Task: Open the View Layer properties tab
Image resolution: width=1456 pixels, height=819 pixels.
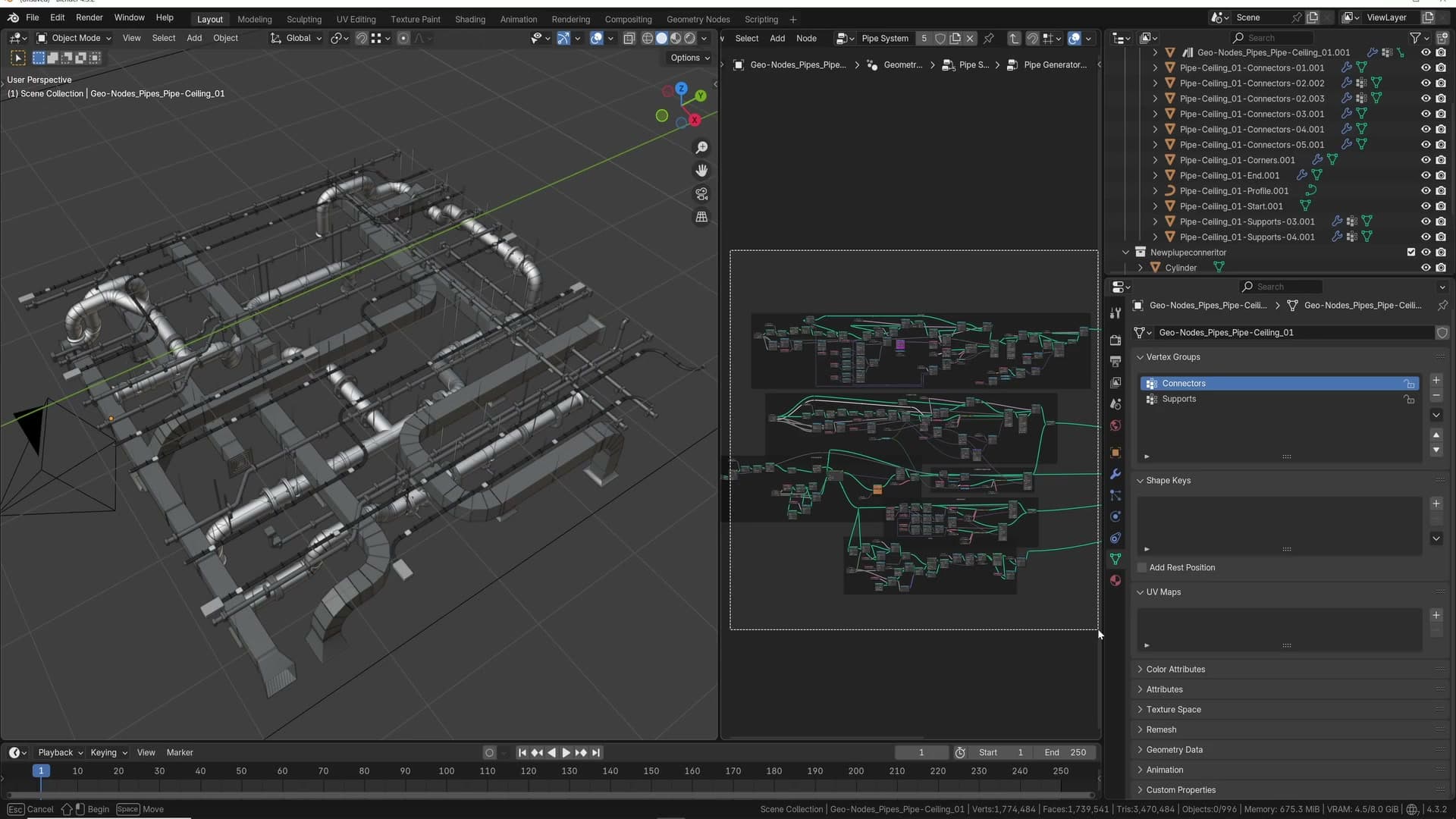Action: click(1115, 382)
